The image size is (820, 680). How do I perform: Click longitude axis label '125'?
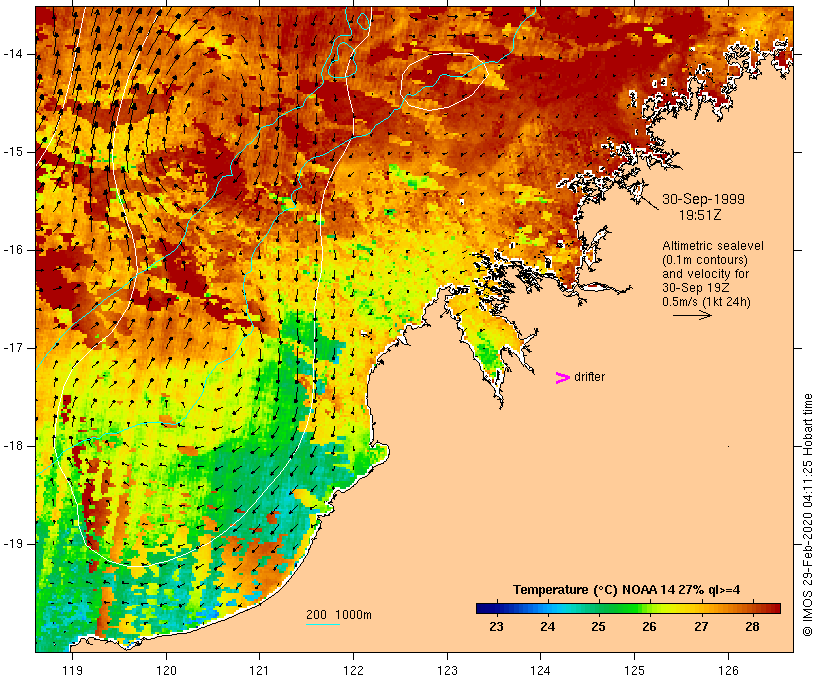click(635, 670)
